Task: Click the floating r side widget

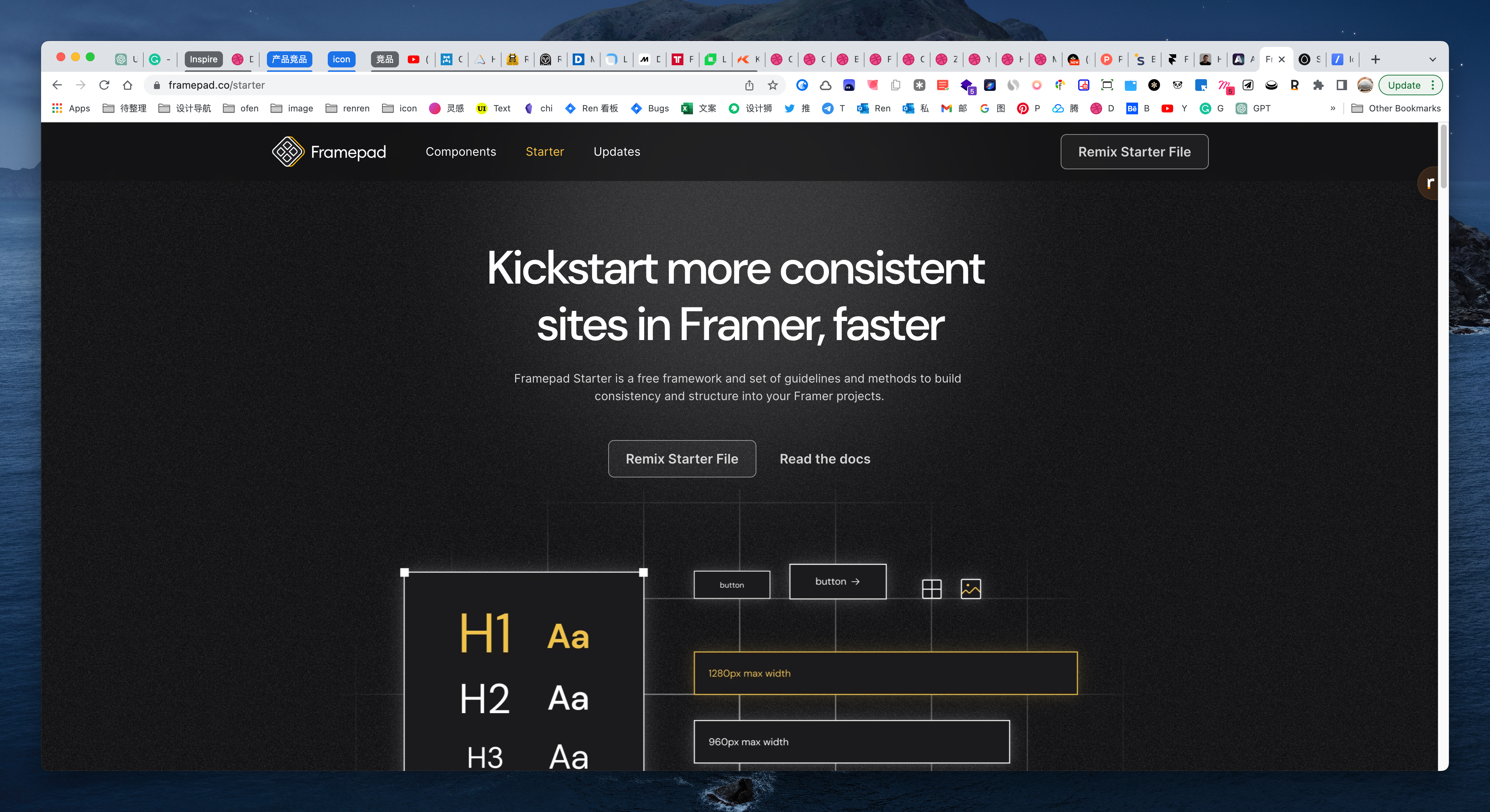Action: click(1428, 183)
